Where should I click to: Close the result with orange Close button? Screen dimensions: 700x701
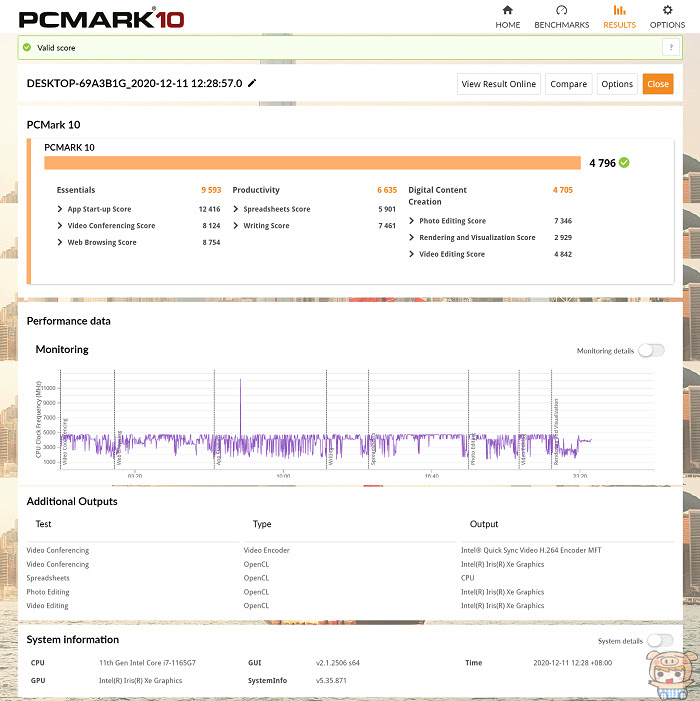pos(658,84)
